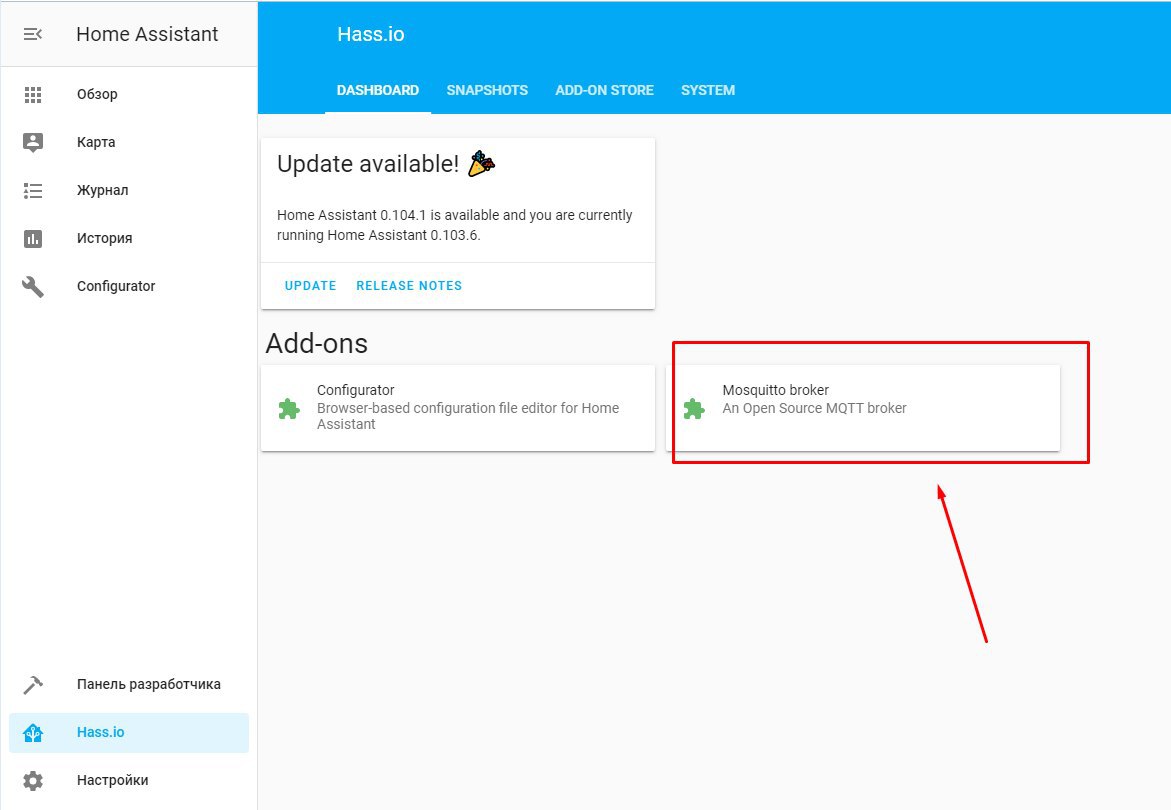Open the Журнал page
This screenshot has width=1171, height=810.
point(128,190)
